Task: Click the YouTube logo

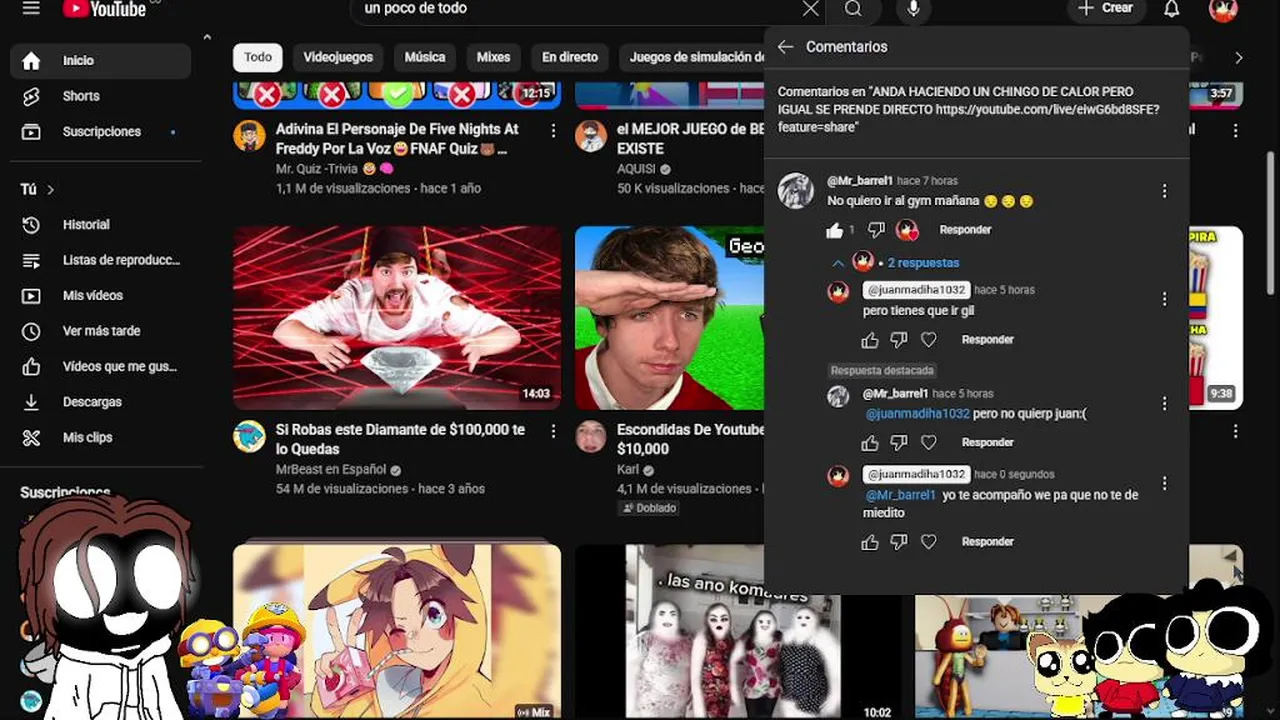Action: point(105,9)
